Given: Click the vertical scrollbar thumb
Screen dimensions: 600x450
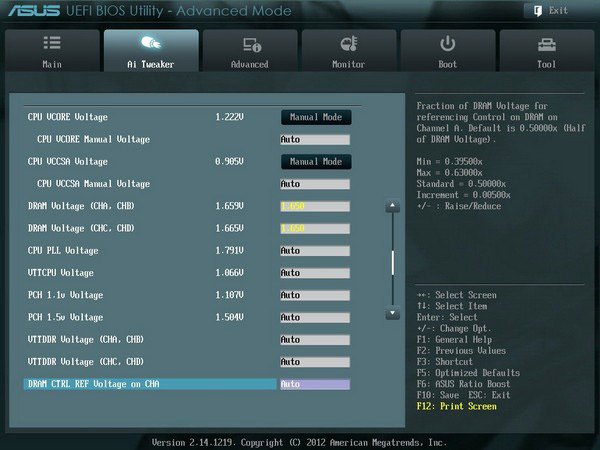Looking at the screenshot, I should click(393, 262).
